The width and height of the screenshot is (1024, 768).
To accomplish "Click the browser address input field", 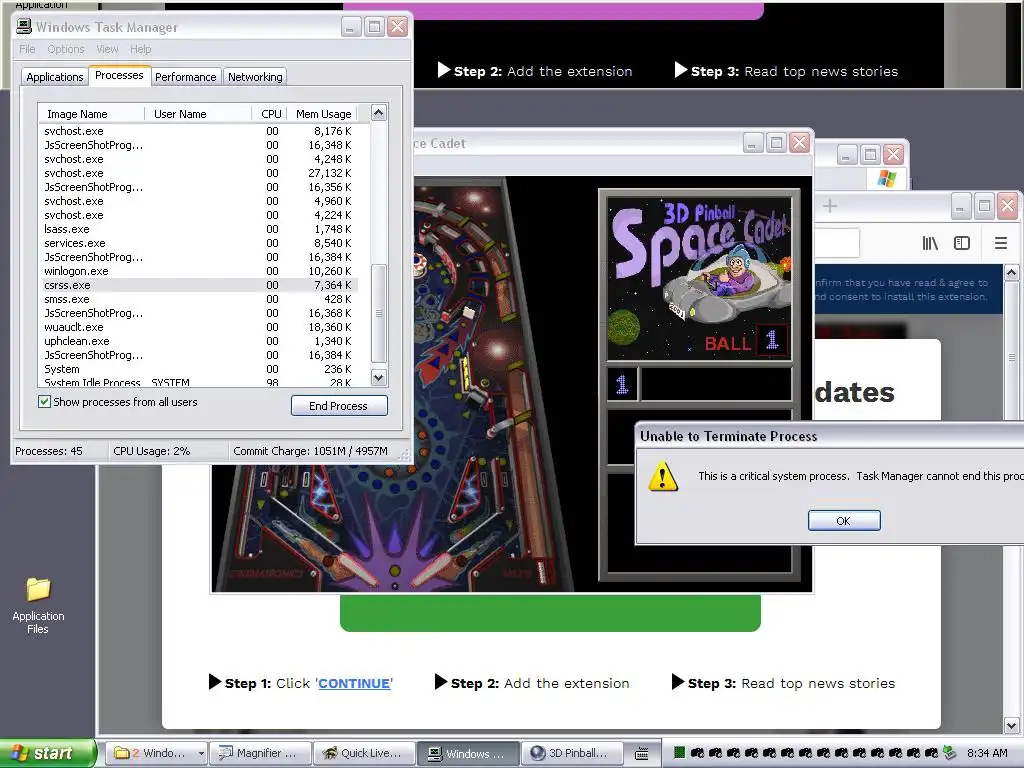I will tap(837, 243).
